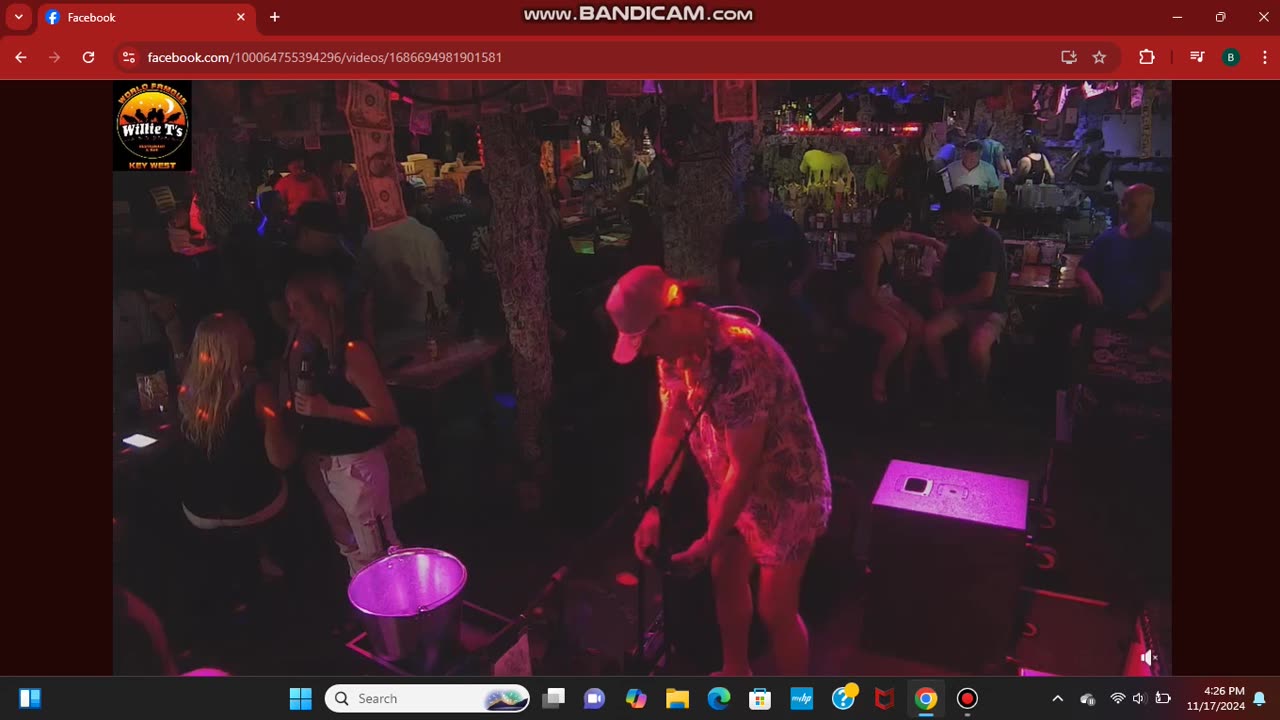The height and width of the screenshot is (720, 1280).
Task: Reload the Facebook video page
Action: pos(88,57)
